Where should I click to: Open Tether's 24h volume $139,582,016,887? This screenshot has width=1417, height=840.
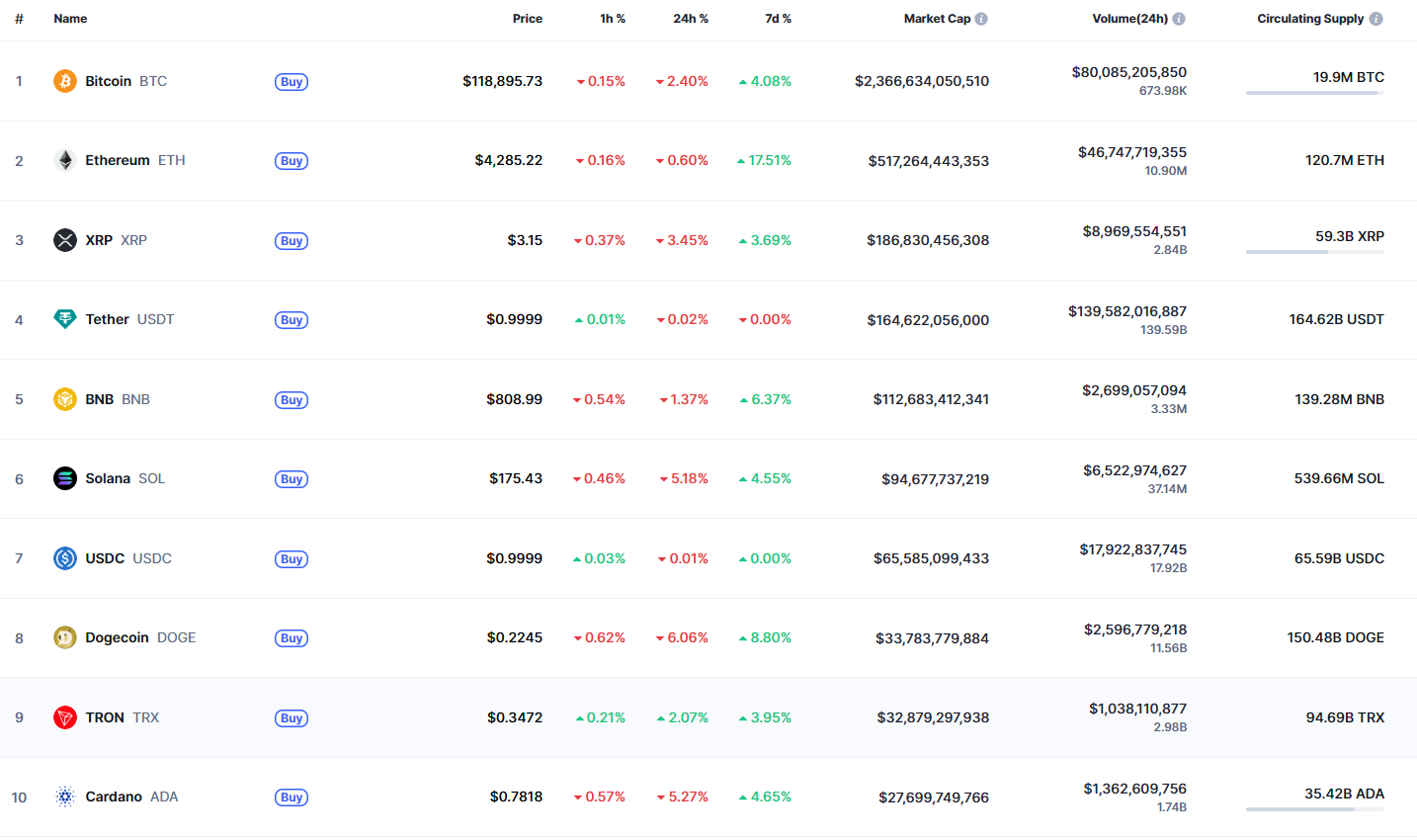click(x=1127, y=311)
